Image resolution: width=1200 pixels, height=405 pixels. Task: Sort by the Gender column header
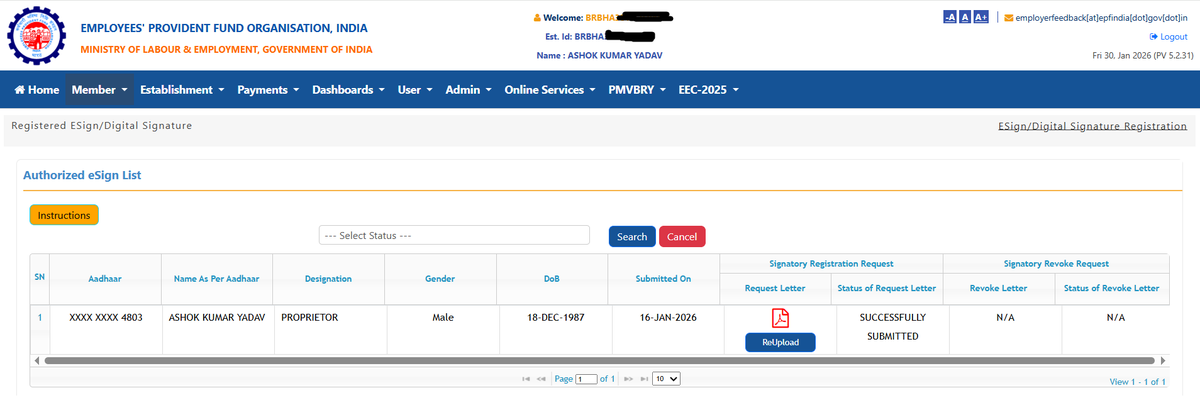pos(440,279)
